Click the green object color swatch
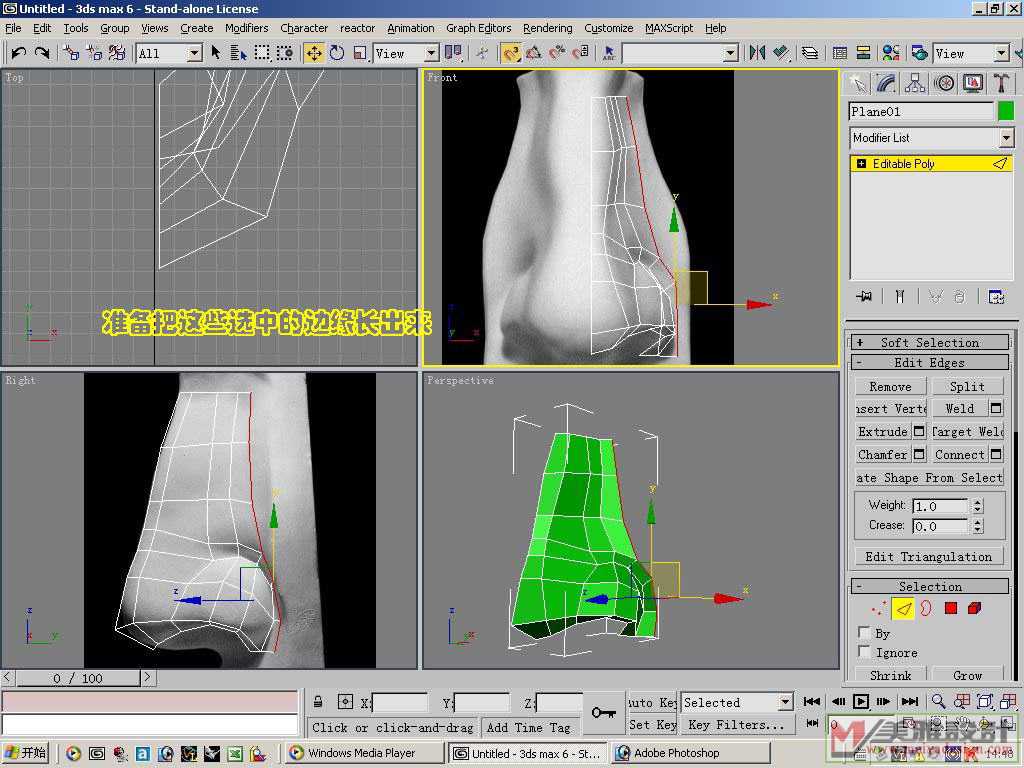The width and height of the screenshot is (1024, 768). (1006, 111)
